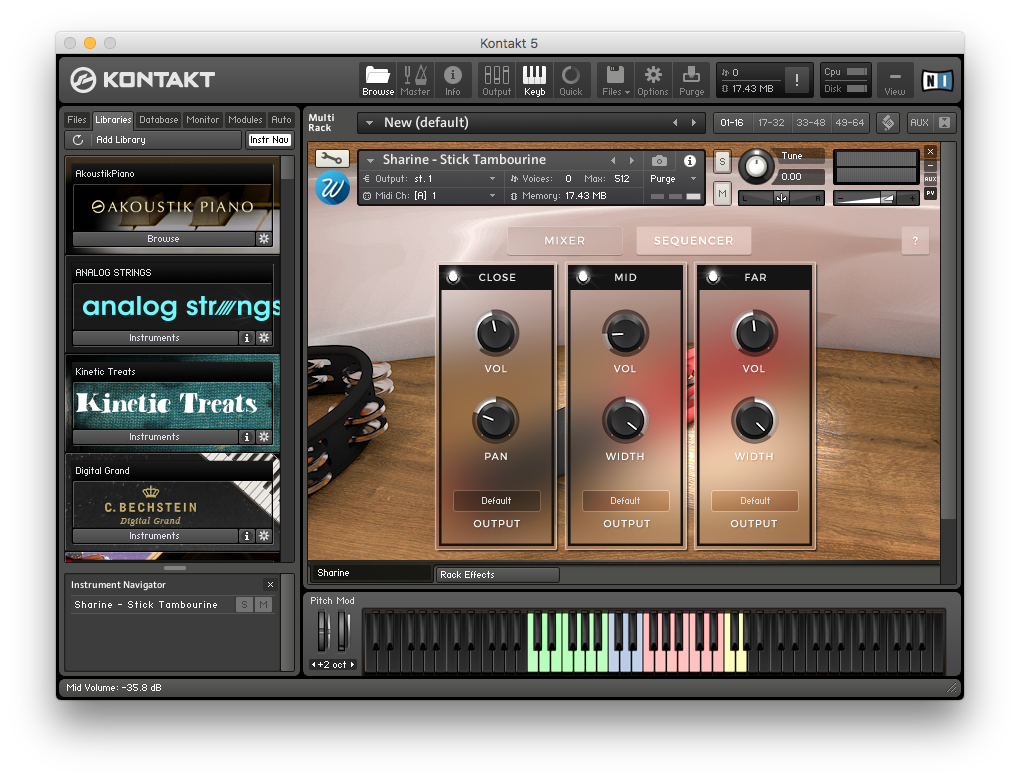Click the instrument pan slider

point(781,198)
